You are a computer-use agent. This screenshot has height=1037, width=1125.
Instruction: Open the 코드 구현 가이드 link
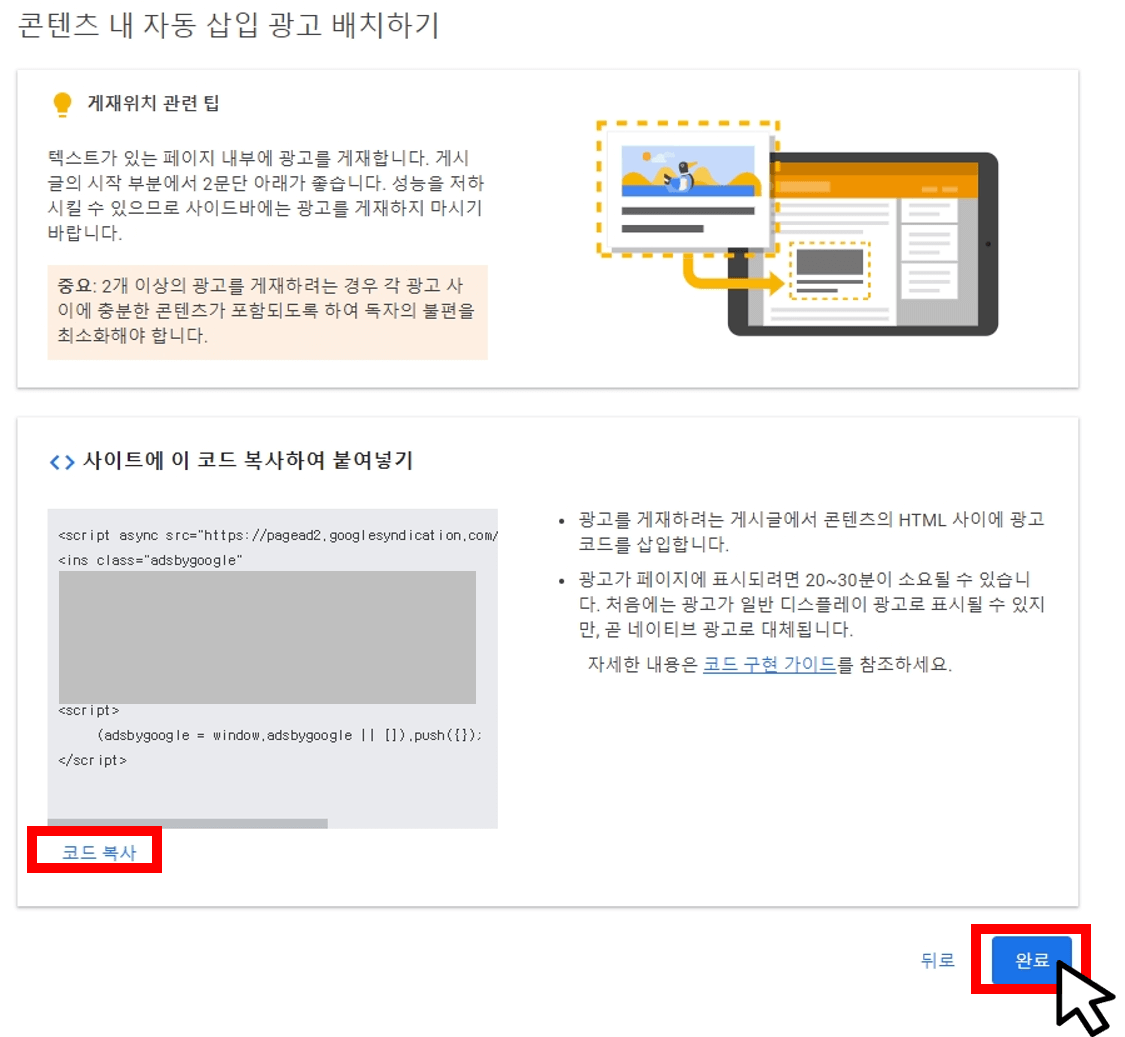tap(769, 665)
